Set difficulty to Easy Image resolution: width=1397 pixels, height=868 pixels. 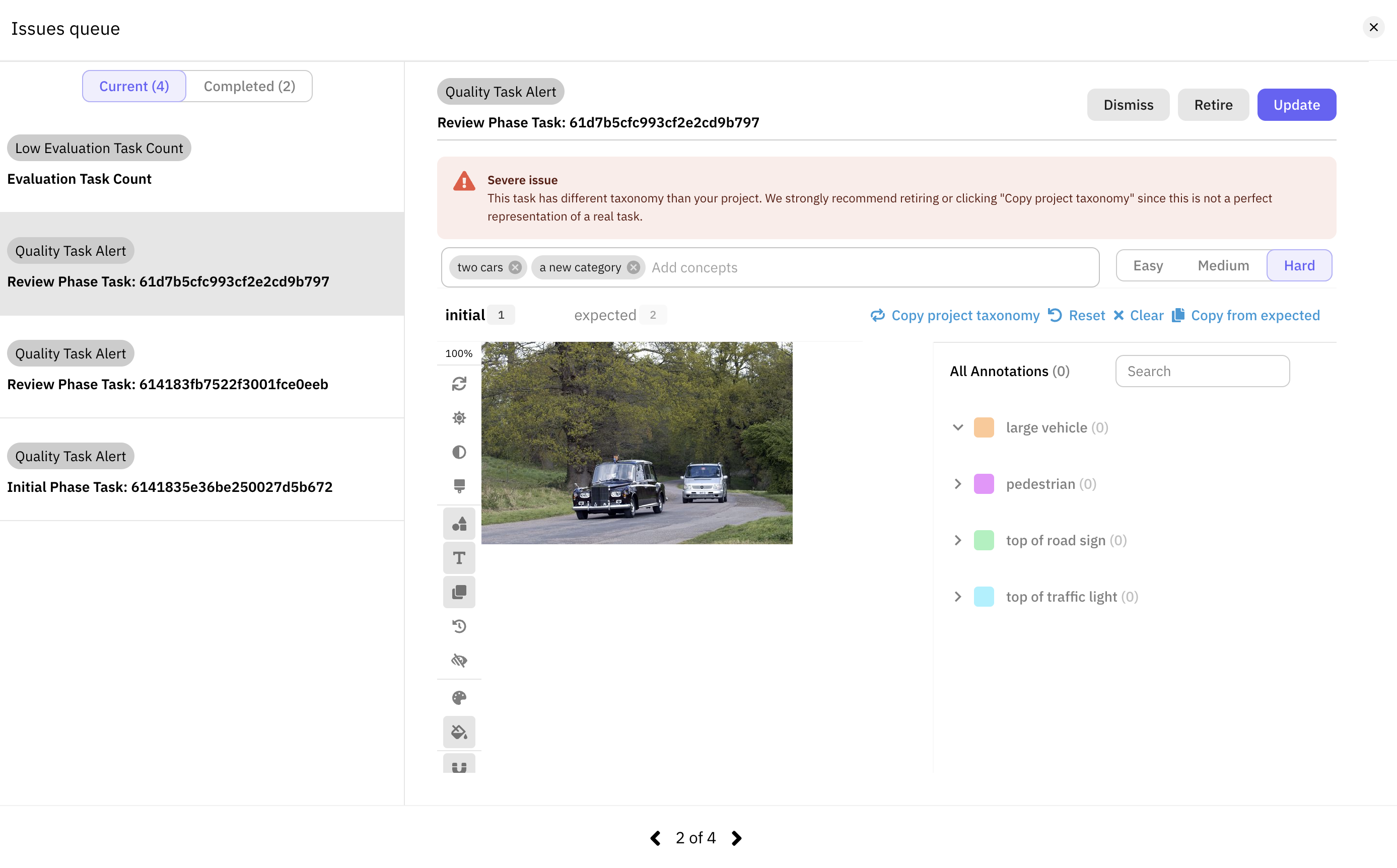(x=1147, y=266)
